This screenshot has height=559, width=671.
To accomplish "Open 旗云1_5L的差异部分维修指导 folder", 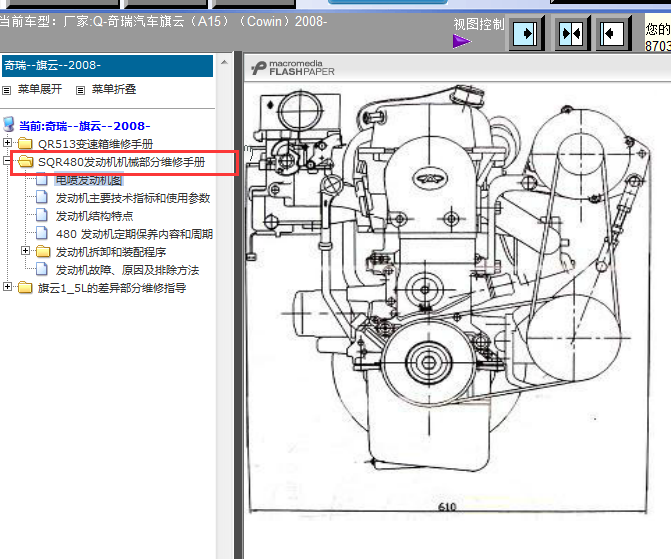I will [x=112, y=288].
